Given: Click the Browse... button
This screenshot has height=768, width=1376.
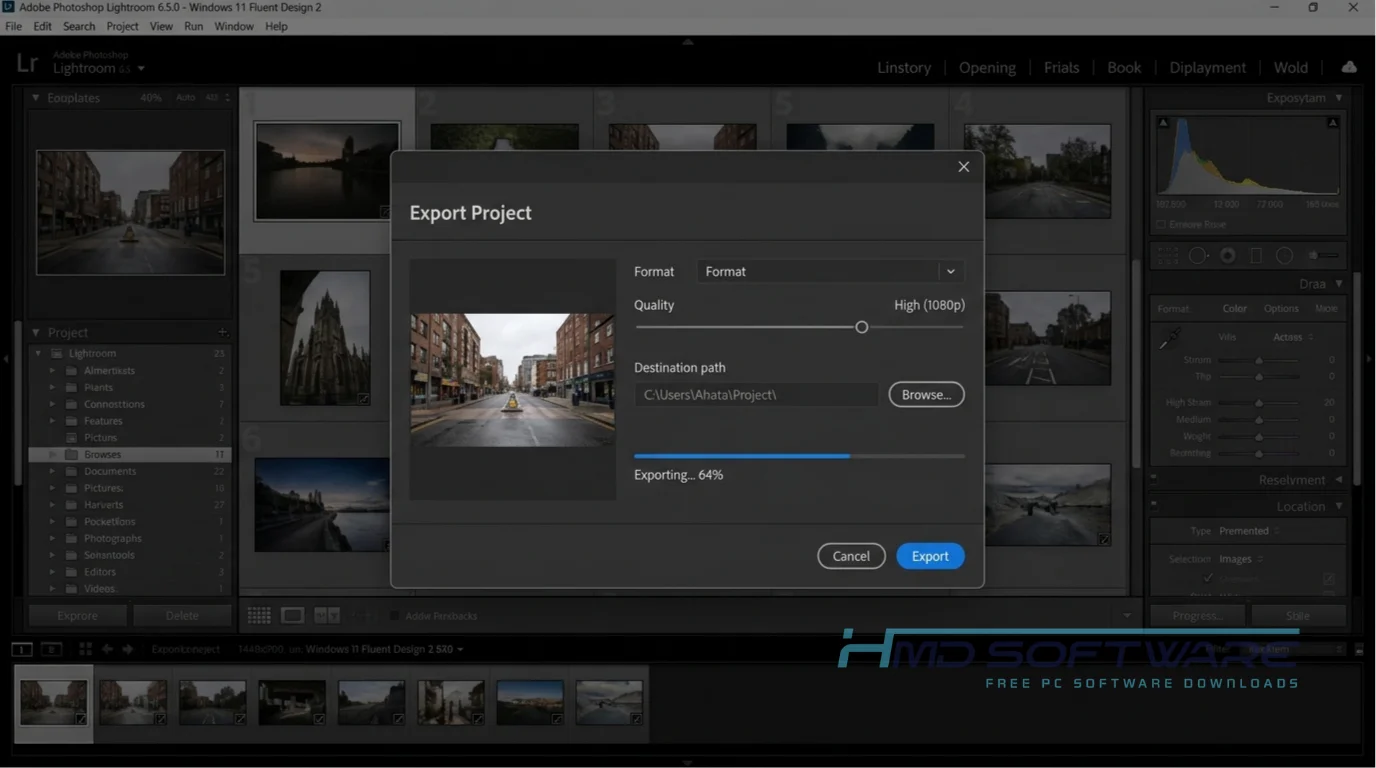Looking at the screenshot, I should [x=926, y=395].
